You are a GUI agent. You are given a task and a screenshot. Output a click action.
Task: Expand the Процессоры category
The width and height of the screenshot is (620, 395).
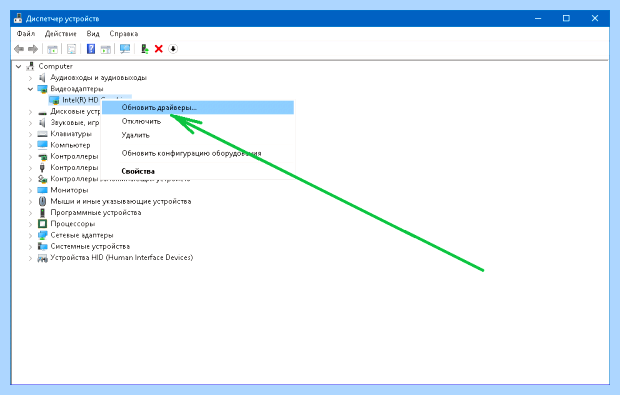pyautogui.click(x=30, y=224)
